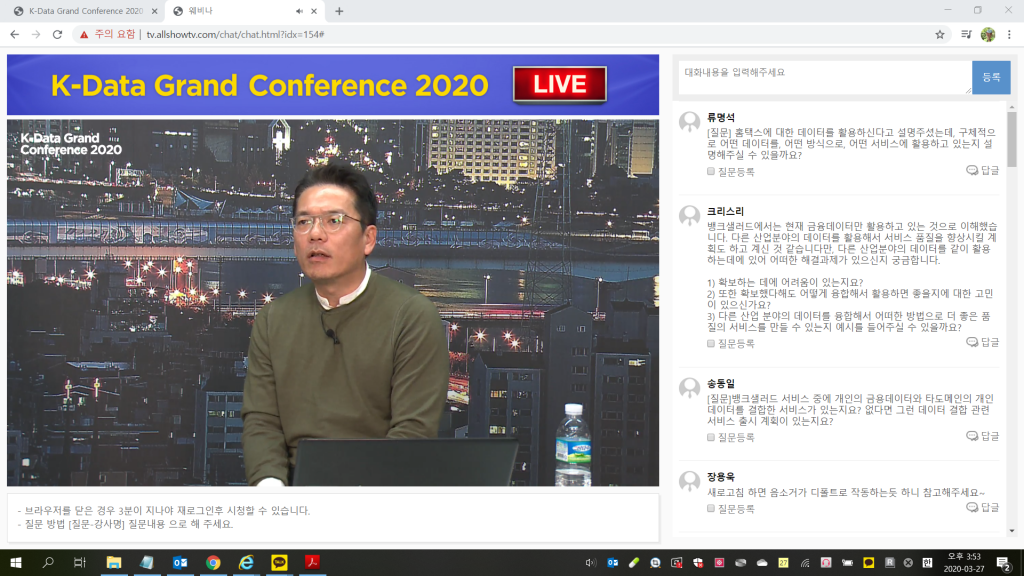Reply to 류명석 with 답글

pos(983,170)
